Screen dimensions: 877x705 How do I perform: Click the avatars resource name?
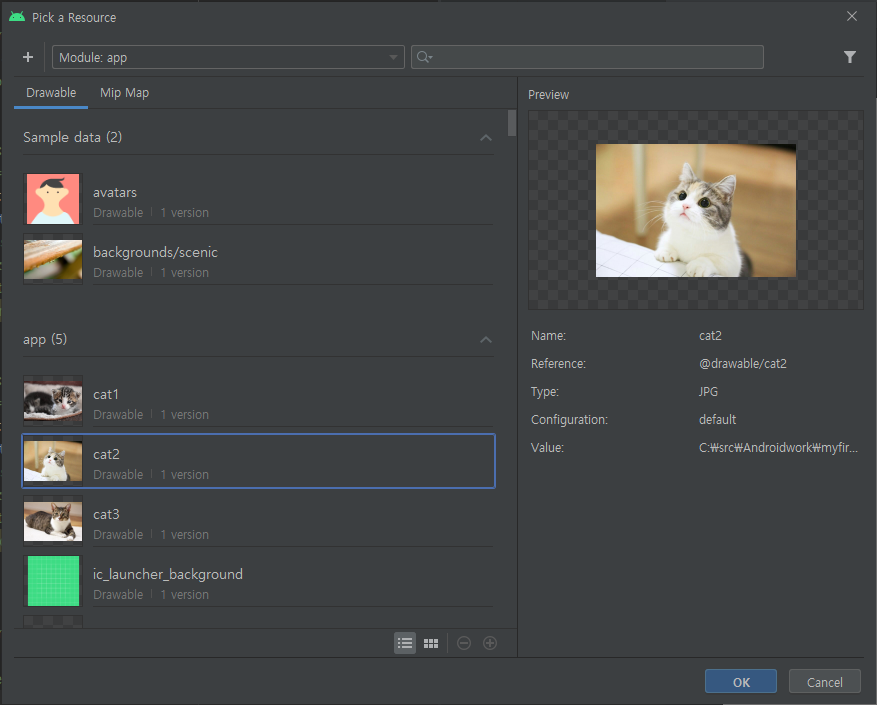coord(115,192)
